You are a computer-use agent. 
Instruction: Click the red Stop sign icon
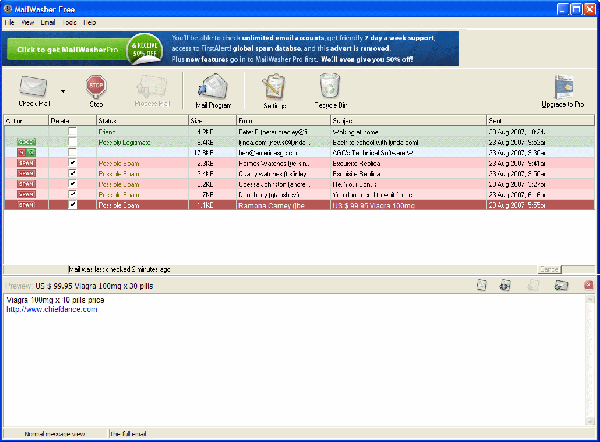pyautogui.click(x=96, y=86)
